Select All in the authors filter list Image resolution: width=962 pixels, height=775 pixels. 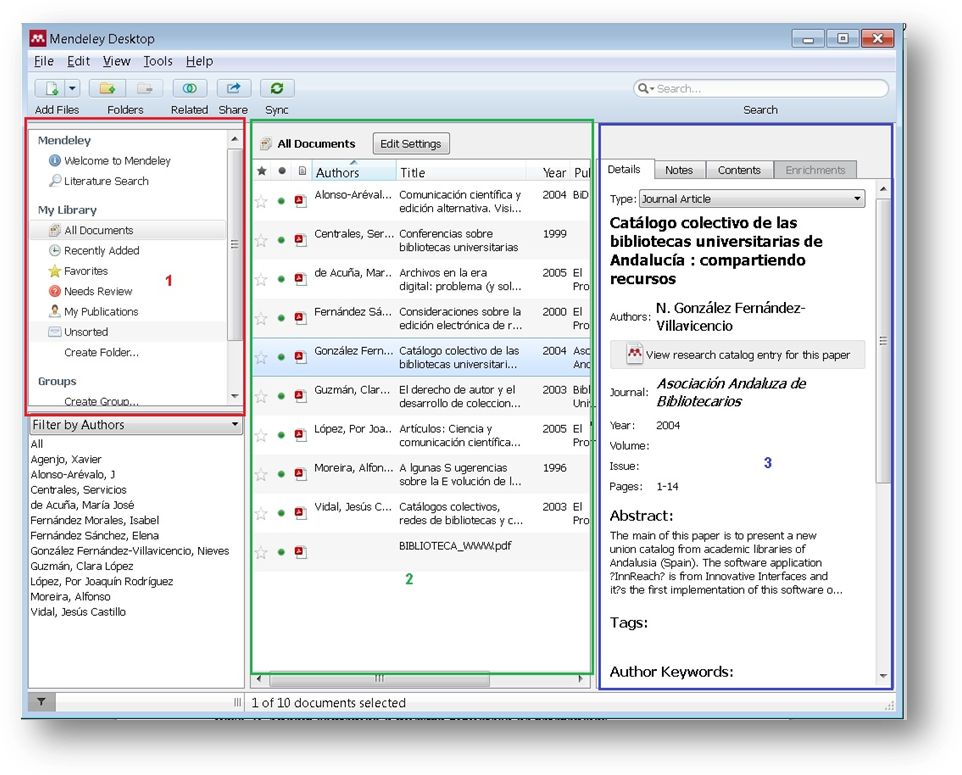tap(37, 444)
